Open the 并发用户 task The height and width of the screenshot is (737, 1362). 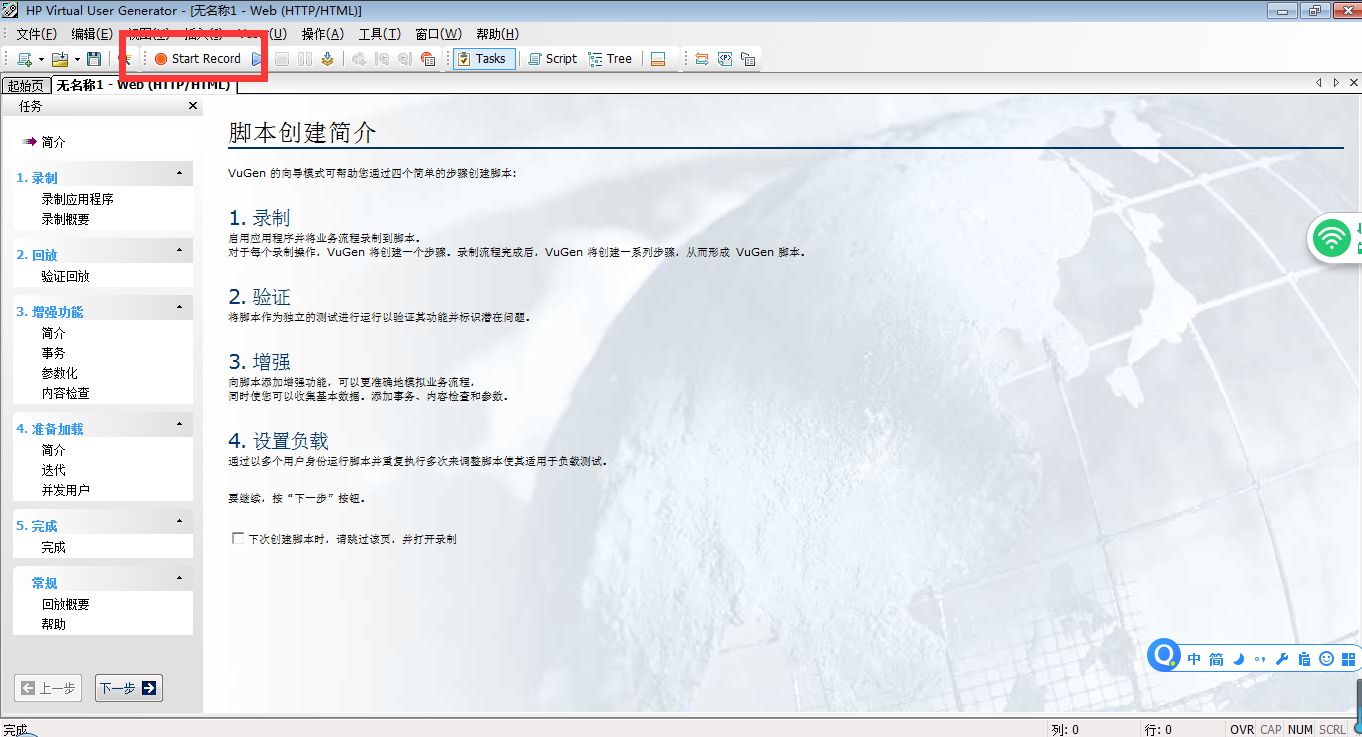point(66,490)
